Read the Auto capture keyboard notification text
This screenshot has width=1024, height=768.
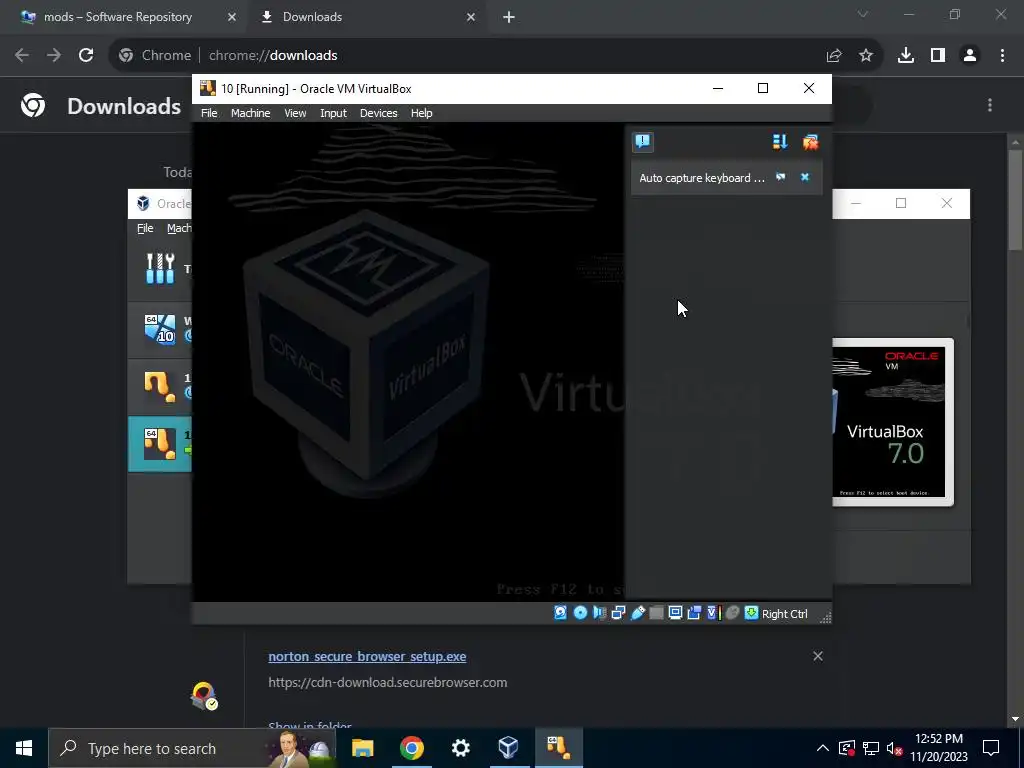(701, 178)
